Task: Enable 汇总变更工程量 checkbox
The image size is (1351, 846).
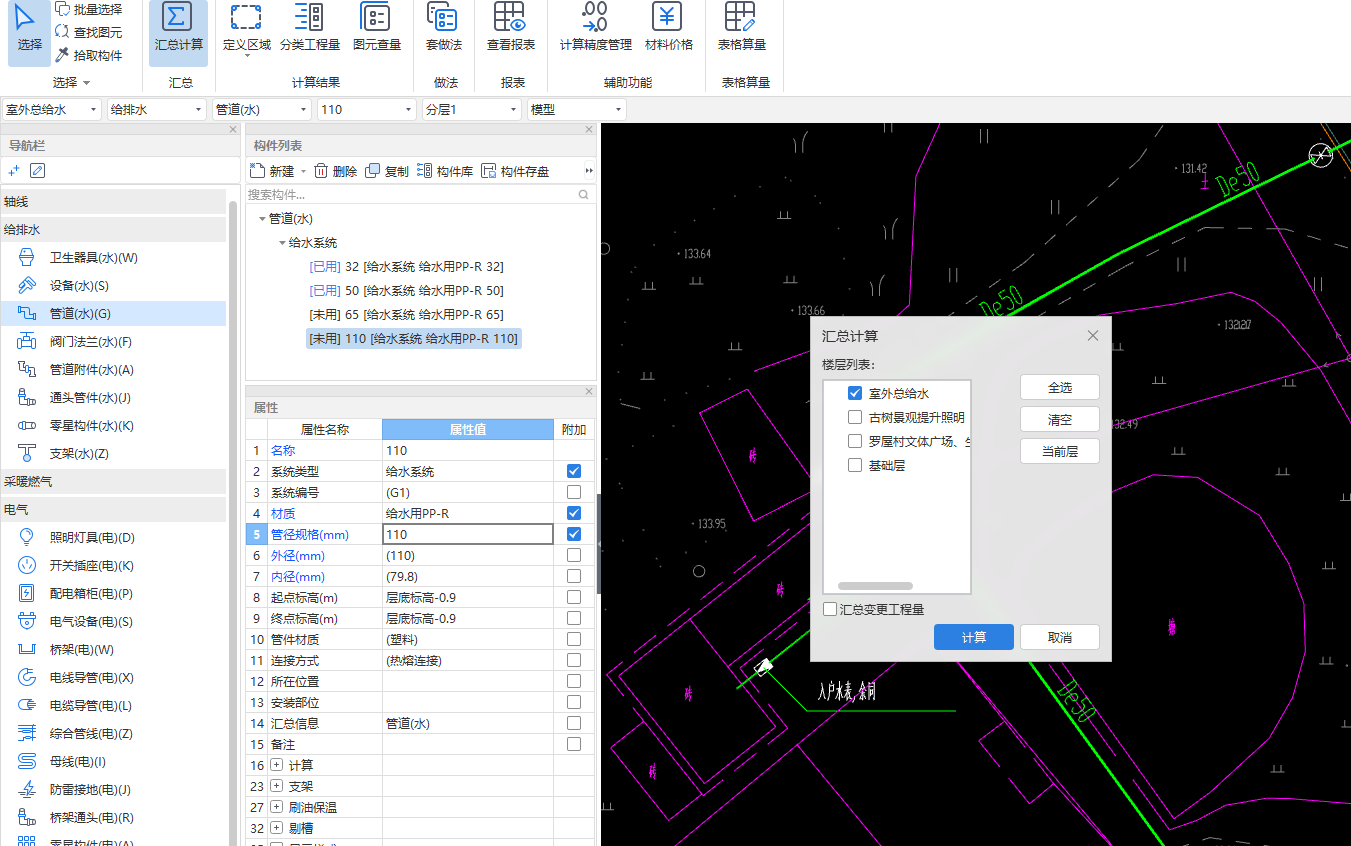Action: (x=830, y=609)
